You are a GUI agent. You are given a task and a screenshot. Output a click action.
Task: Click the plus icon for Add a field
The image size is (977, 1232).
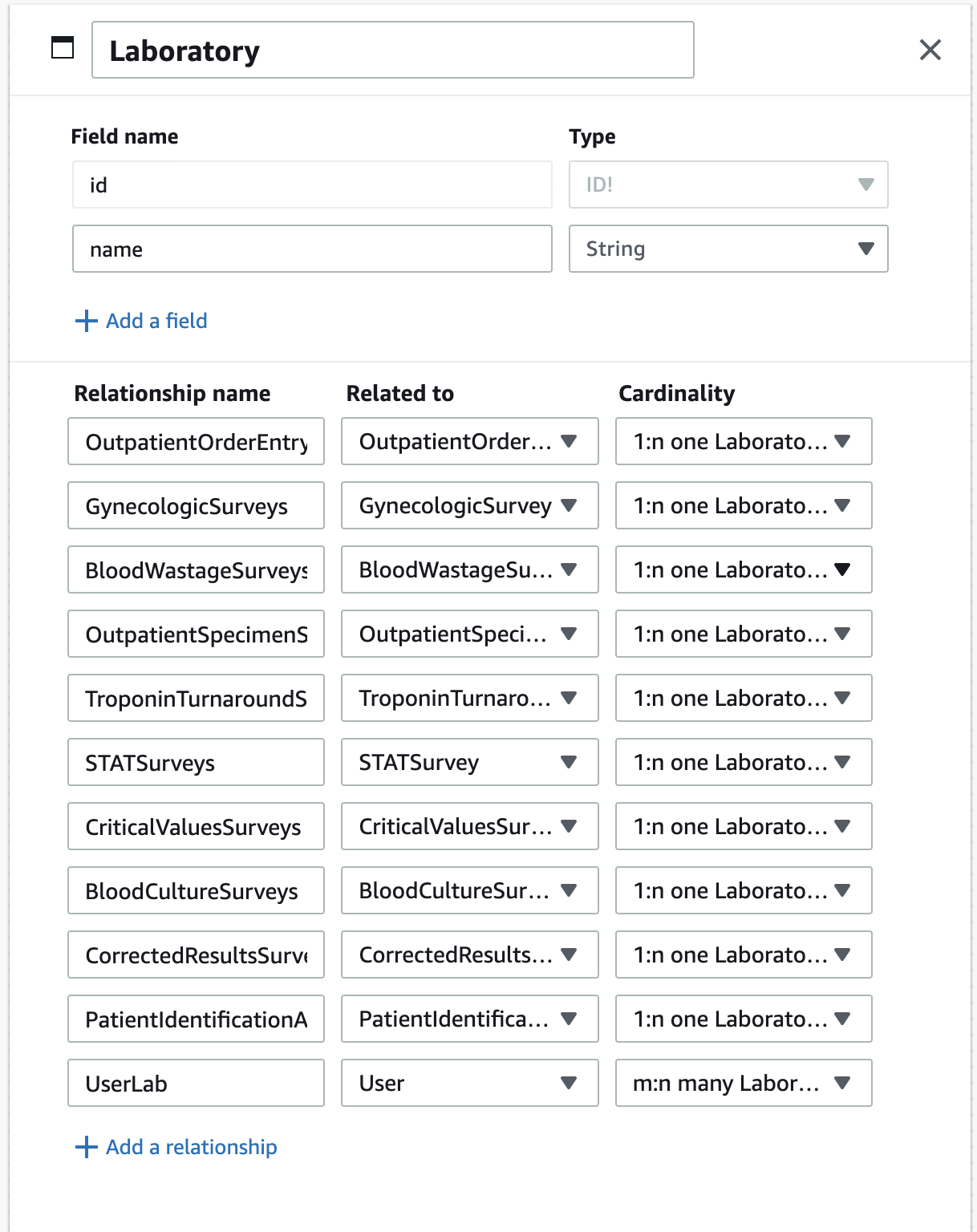[x=86, y=321]
